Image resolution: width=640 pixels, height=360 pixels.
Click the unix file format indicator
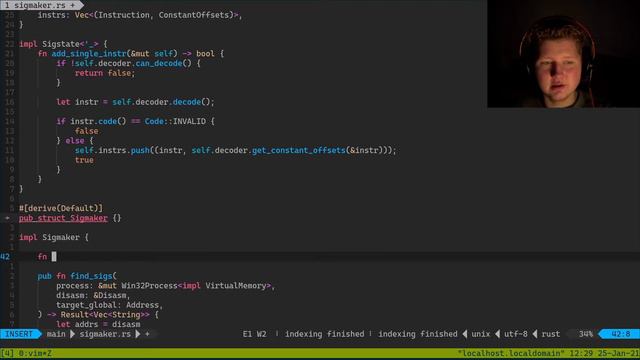(480, 334)
